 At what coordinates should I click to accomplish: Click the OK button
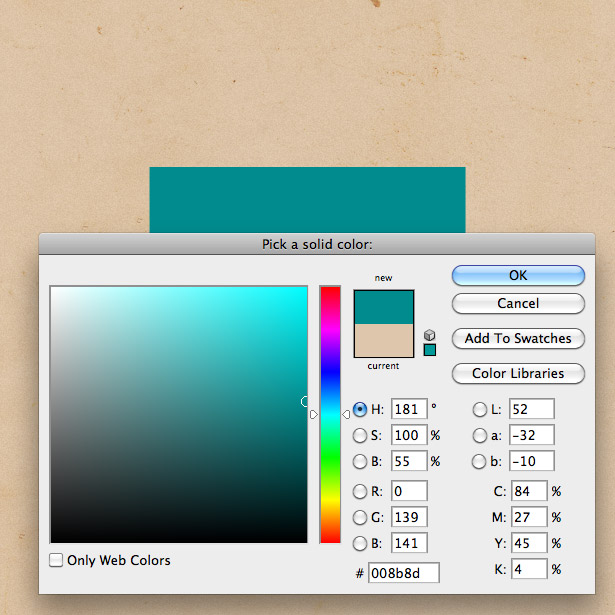(x=518, y=275)
